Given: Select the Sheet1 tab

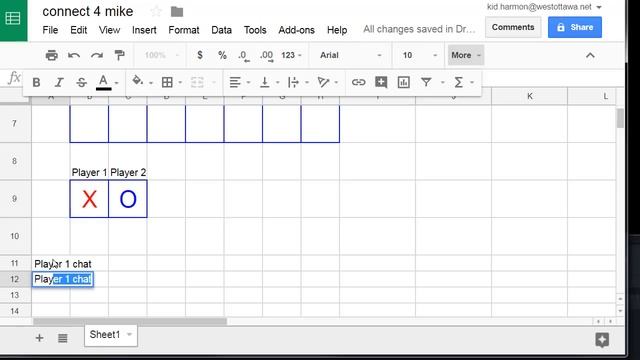Looking at the screenshot, I should (111, 335).
